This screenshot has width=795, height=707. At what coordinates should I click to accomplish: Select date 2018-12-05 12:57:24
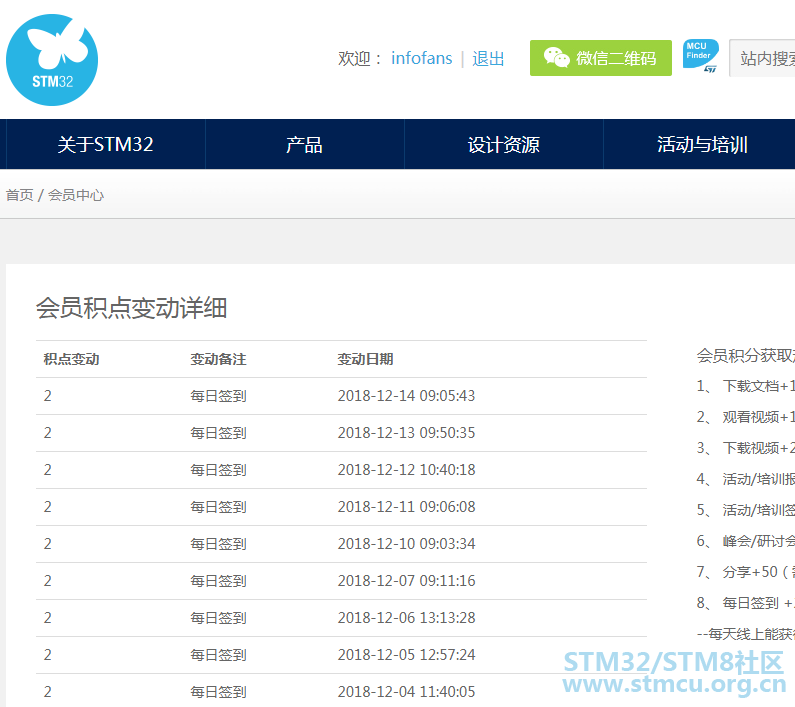[406, 655]
